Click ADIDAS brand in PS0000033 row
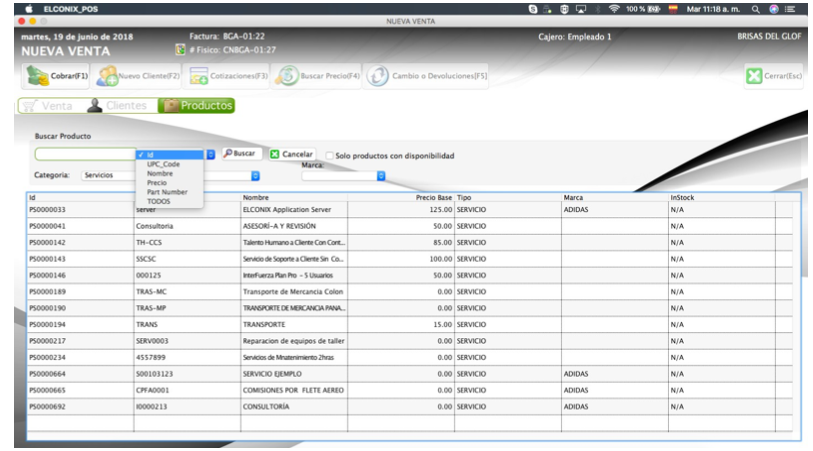 [576, 209]
